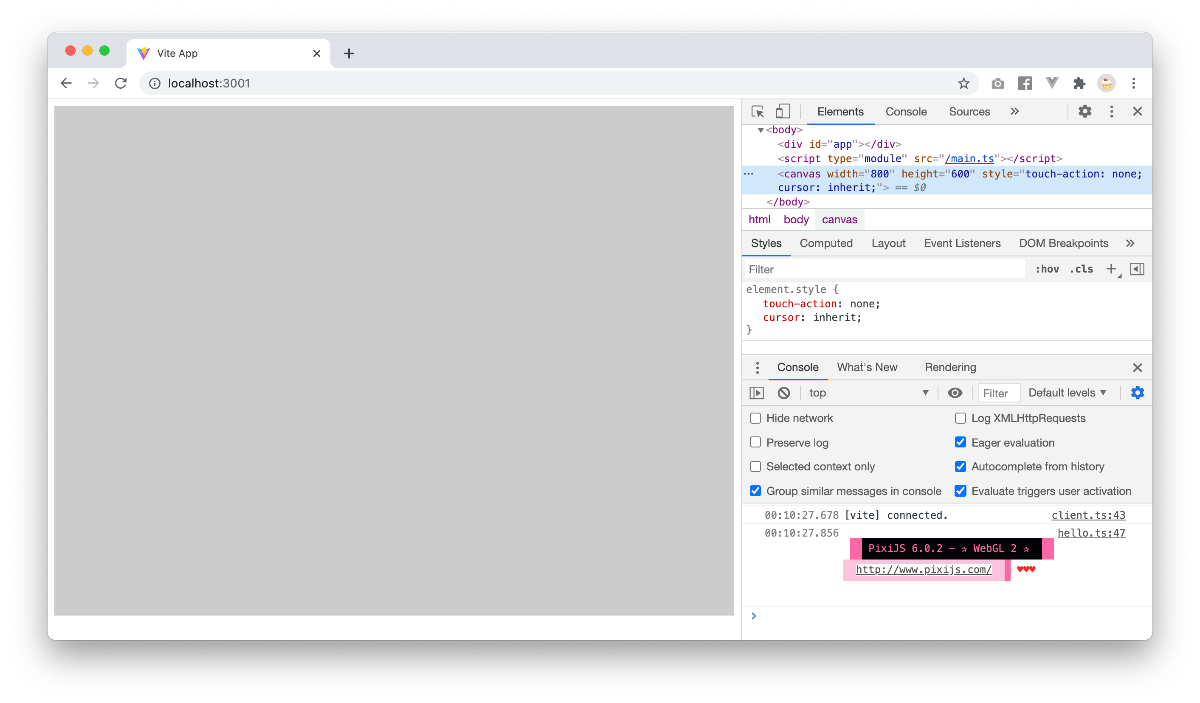Bookmark this page with star icon
Viewport: 1200px width, 703px height.
coord(964,83)
